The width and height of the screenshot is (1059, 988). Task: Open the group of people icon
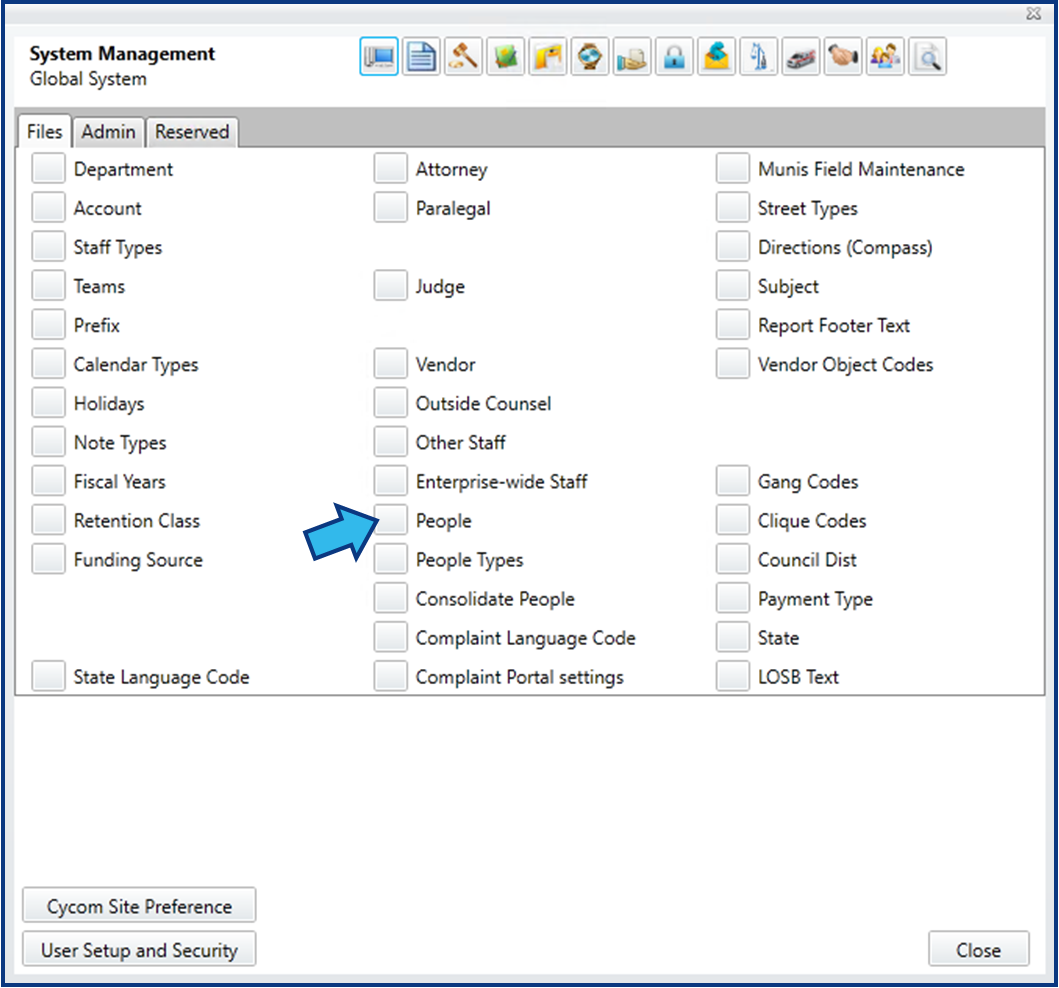pos(885,57)
